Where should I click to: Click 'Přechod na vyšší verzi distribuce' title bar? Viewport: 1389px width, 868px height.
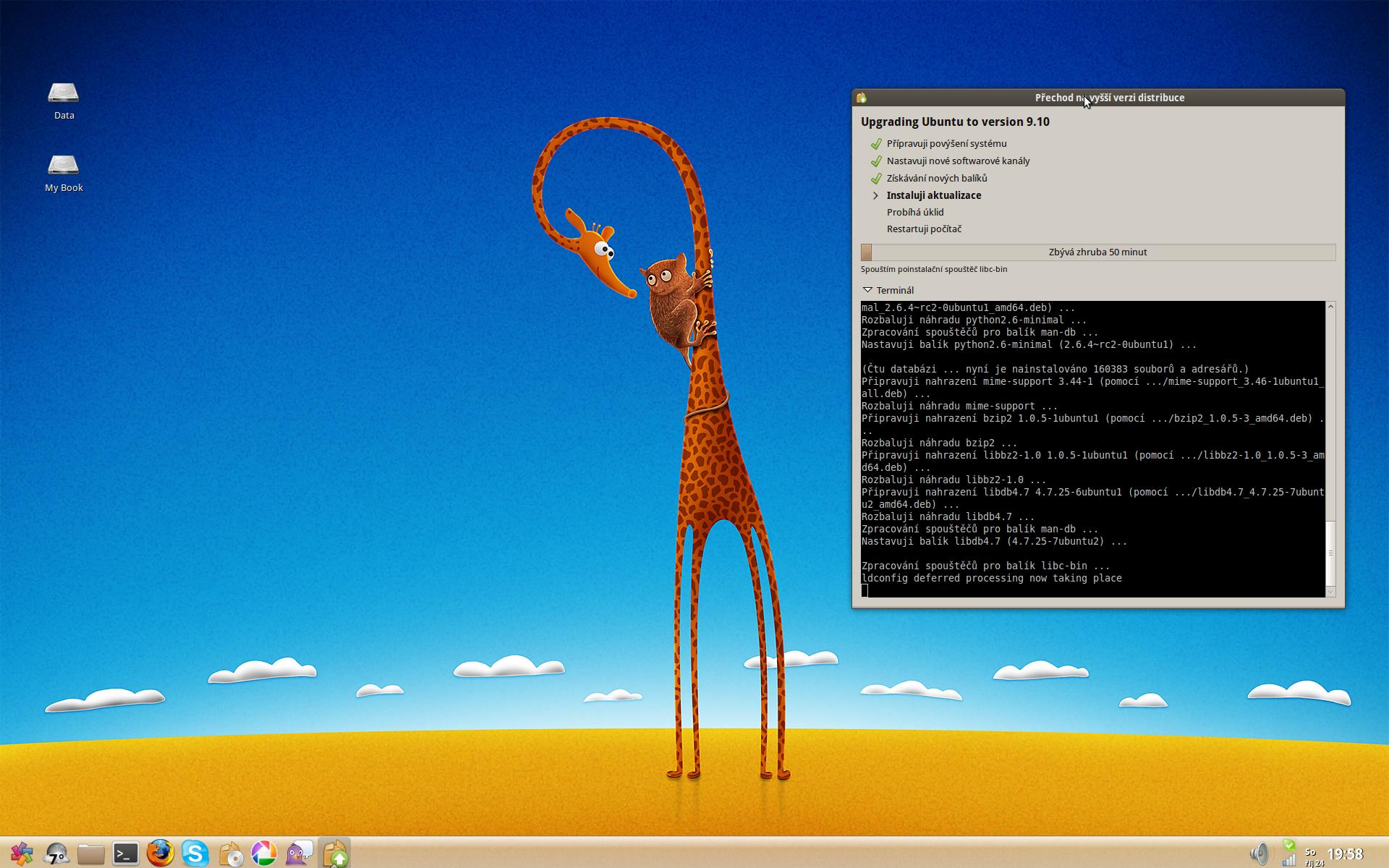point(1110,98)
